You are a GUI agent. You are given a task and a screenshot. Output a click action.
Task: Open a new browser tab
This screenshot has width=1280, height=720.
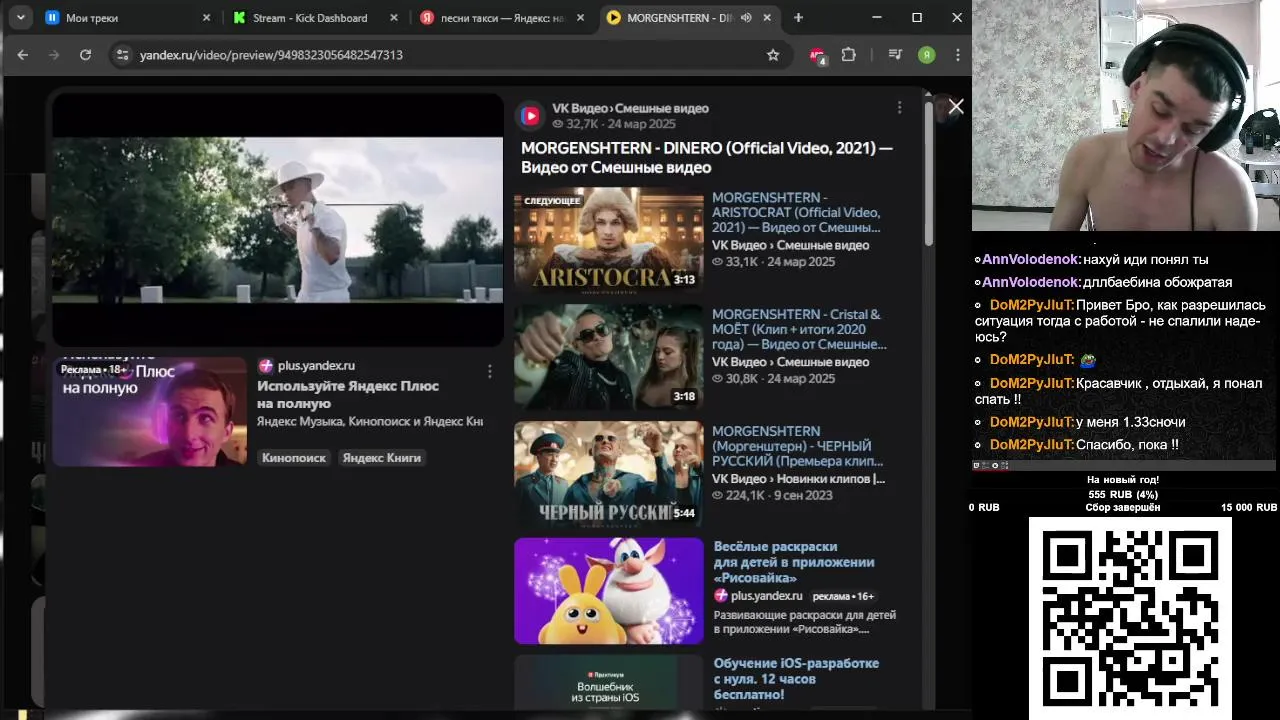798,17
